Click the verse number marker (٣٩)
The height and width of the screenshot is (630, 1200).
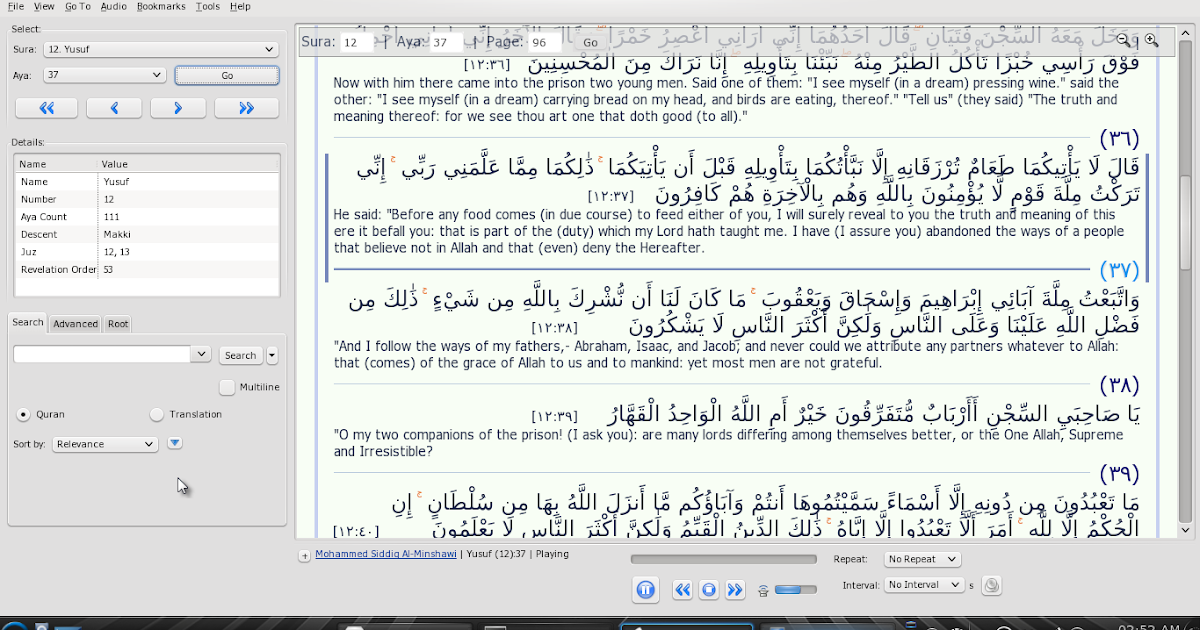click(x=1119, y=473)
